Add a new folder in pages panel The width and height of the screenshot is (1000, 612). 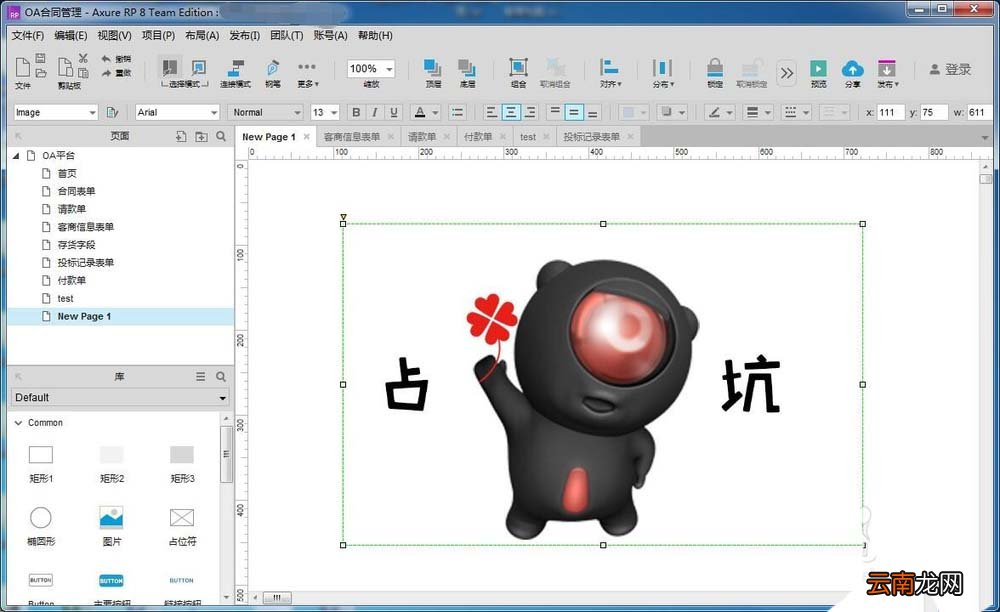coord(201,136)
